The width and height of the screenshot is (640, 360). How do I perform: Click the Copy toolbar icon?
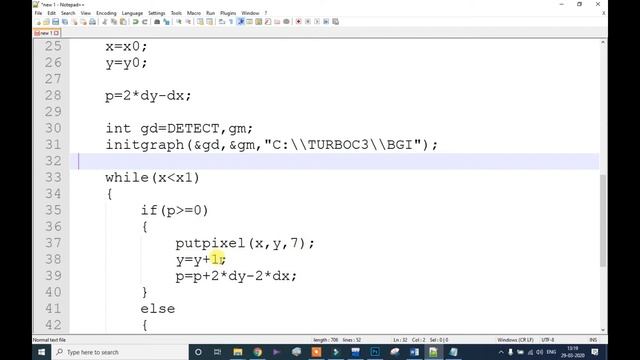(114, 22)
